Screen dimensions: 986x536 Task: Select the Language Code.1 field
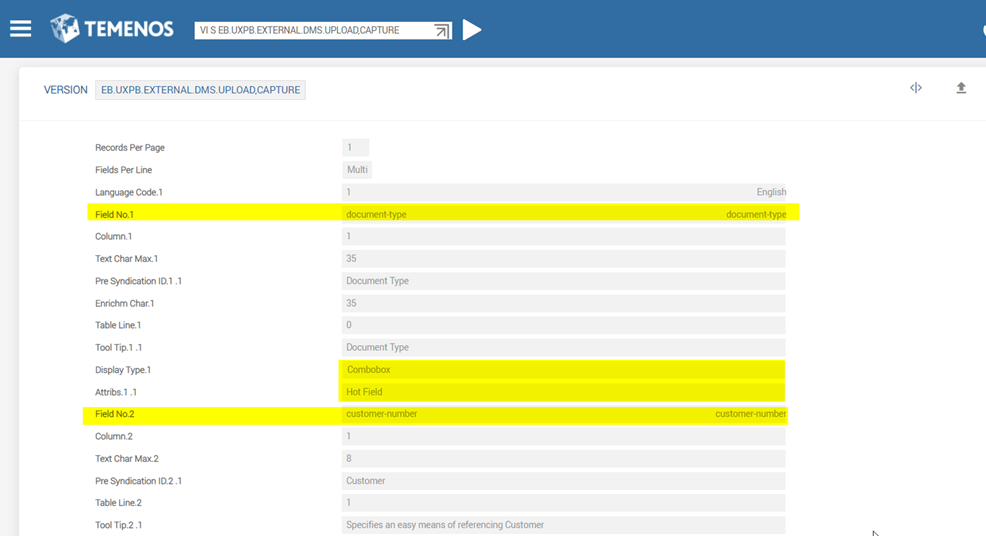pos(562,192)
